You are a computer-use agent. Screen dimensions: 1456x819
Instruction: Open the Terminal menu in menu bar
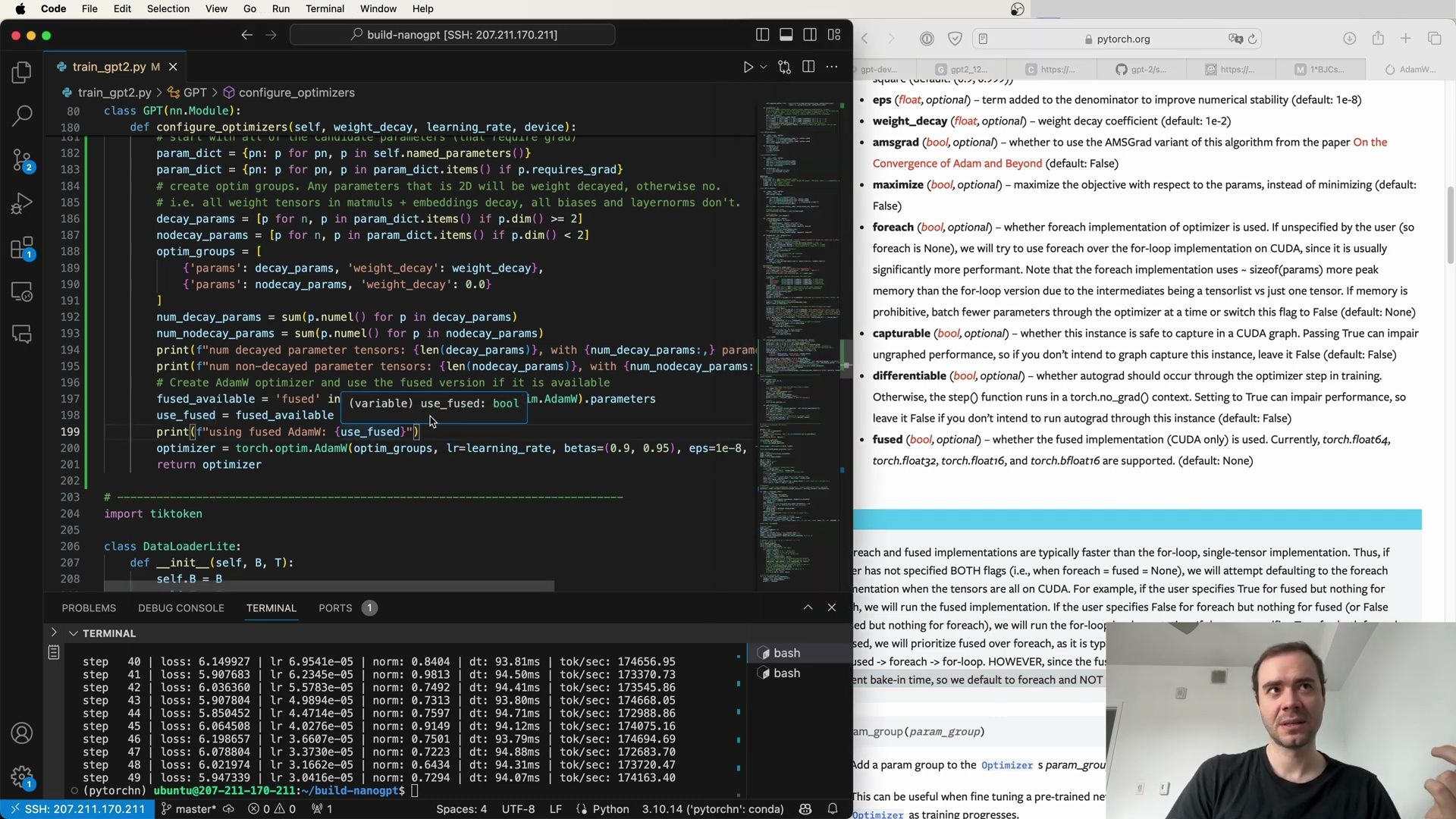pyautogui.click(x=325, y=8)
